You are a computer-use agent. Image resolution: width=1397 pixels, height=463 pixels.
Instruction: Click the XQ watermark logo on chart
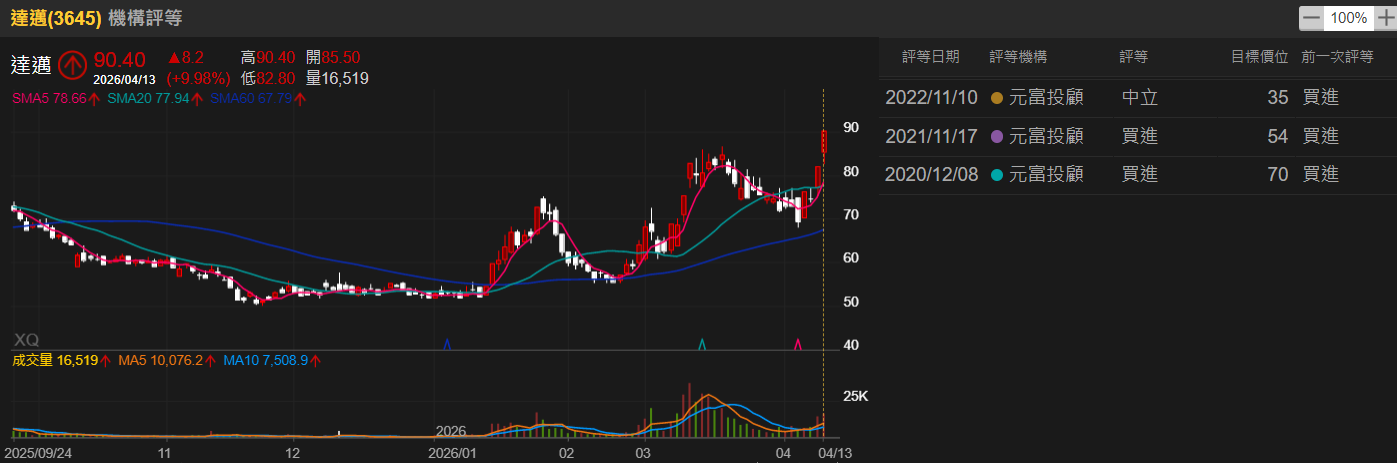(x=27, y=339)
